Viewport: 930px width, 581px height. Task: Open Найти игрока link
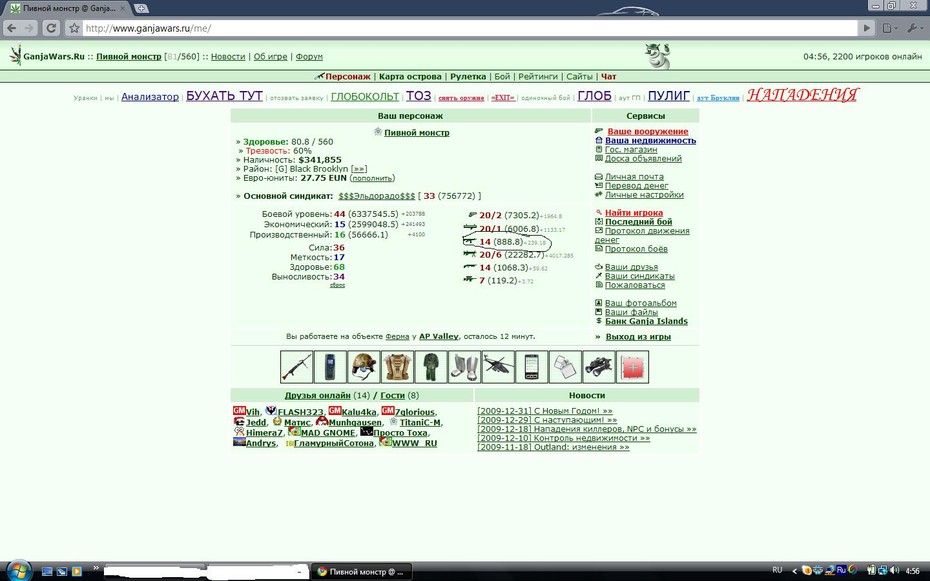click(x=634, y=213)
